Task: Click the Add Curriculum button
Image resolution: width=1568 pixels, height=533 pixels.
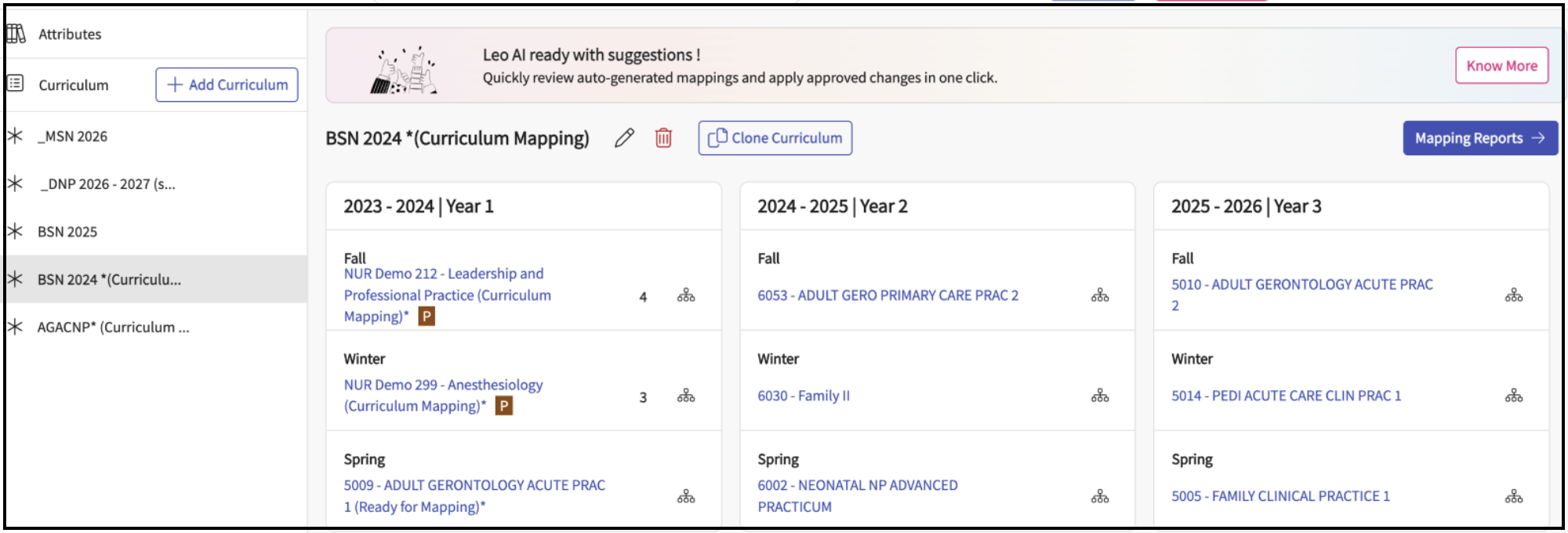Action: 227,85
